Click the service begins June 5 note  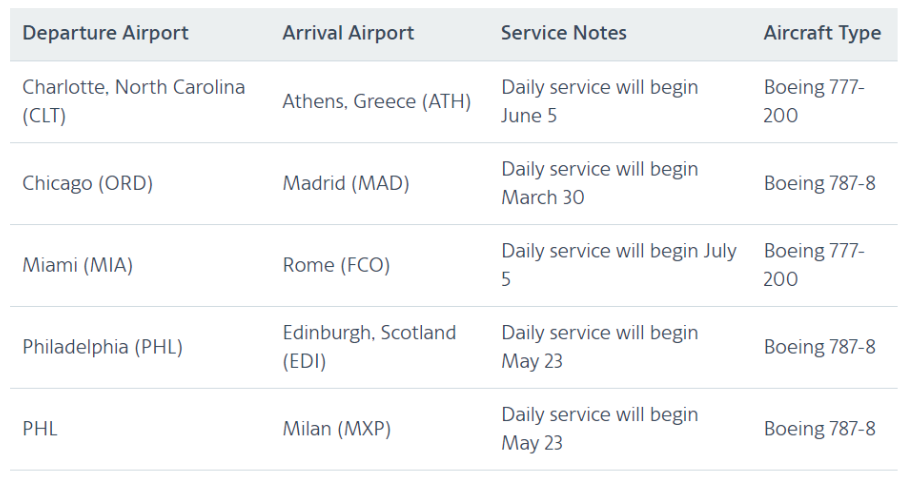tap(600, 101)
